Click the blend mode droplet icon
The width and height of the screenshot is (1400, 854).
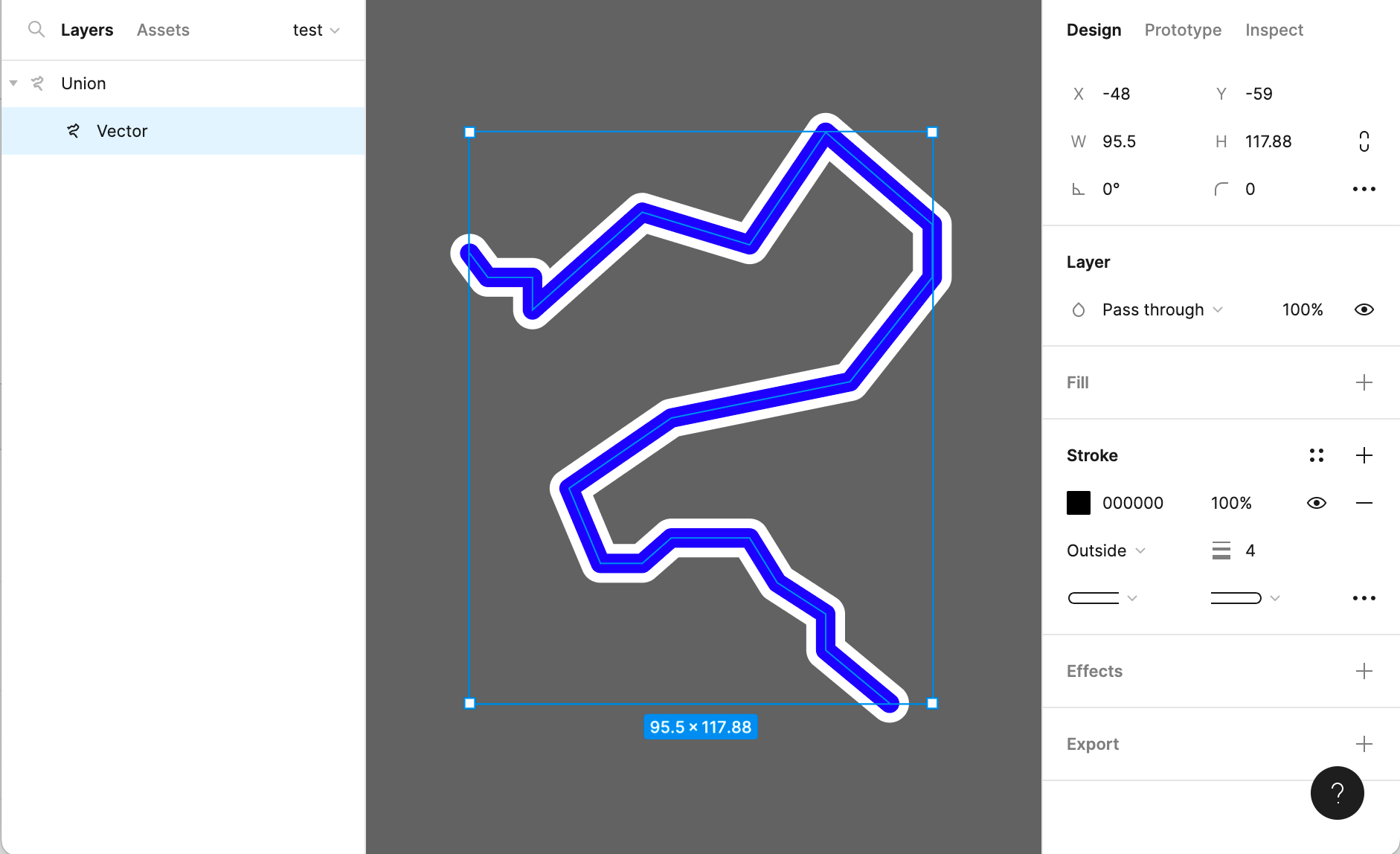pyautogui.click(x=1079, y=309)
